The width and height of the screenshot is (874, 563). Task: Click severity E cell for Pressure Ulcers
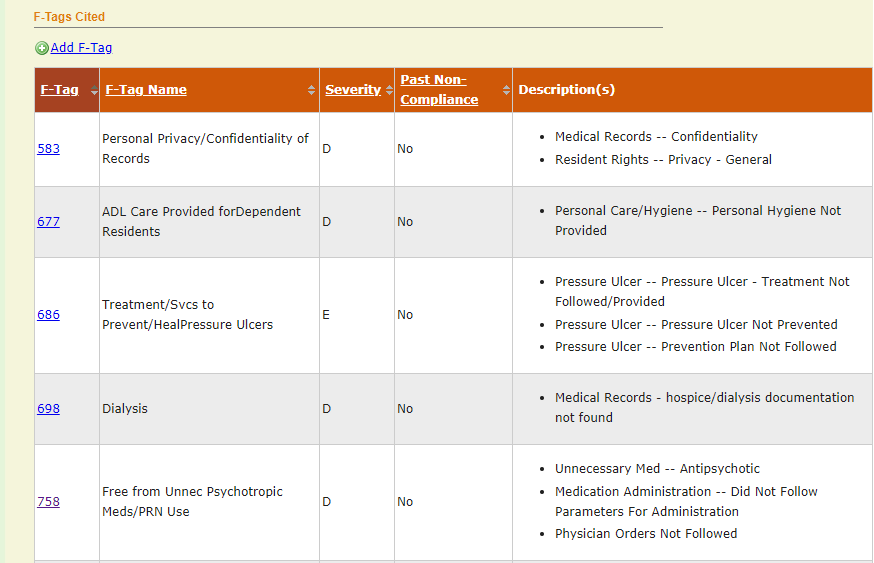click(327, 315)
